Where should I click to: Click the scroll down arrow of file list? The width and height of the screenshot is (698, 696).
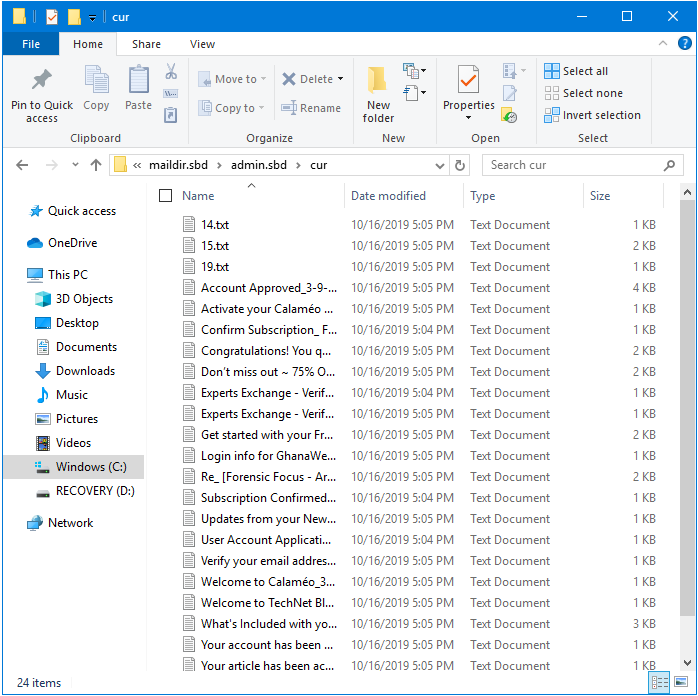tap(687, 663)
